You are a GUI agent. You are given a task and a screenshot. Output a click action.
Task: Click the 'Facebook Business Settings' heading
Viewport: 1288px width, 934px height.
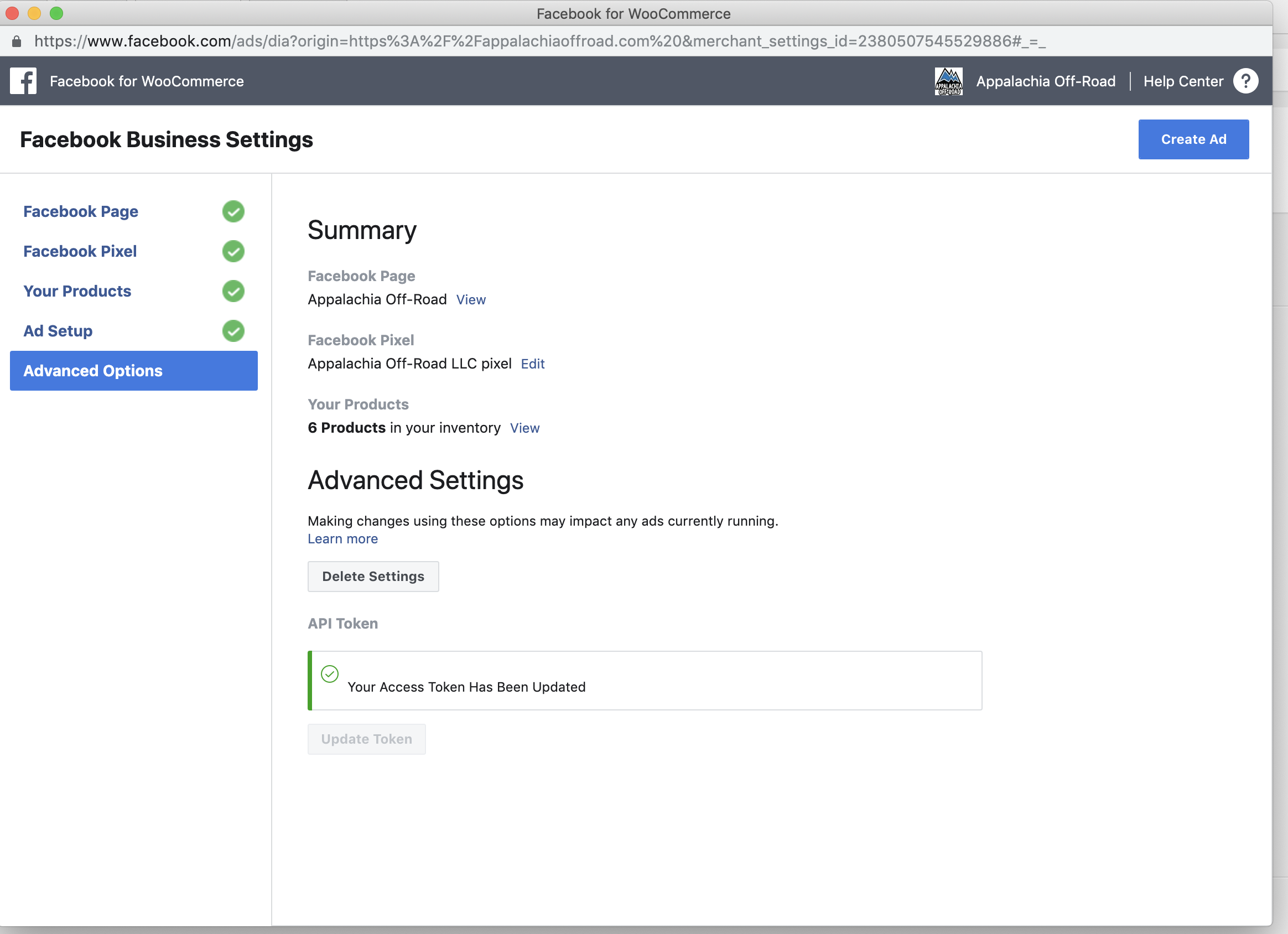point(167,139)
